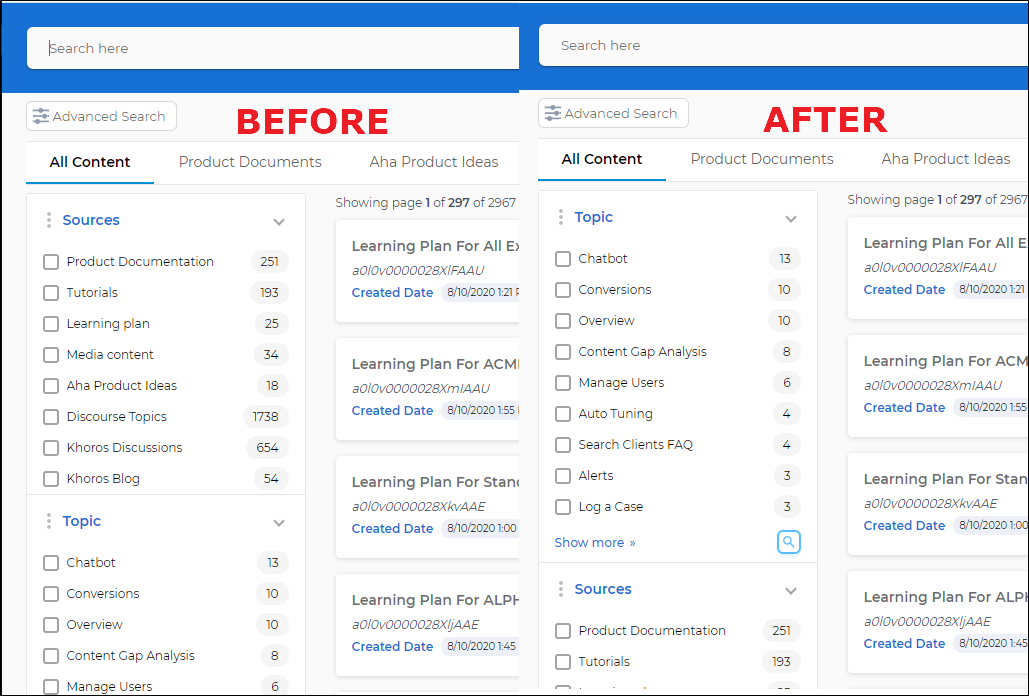Collapse the Sources facet in the AFTER panel
Viewport: 1029px width, 696px height.
pos(791,591)
